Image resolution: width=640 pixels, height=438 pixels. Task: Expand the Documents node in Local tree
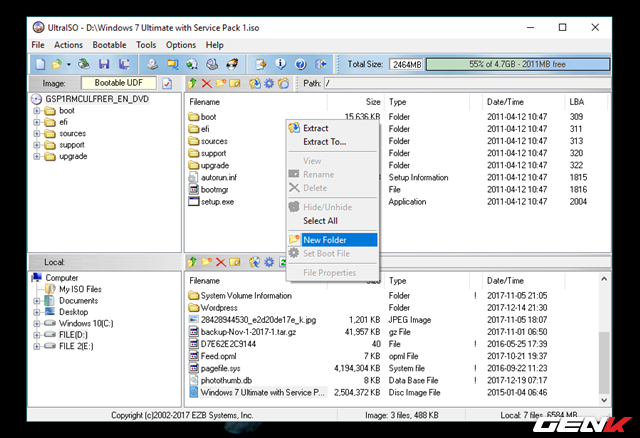(x=37, y=301)
